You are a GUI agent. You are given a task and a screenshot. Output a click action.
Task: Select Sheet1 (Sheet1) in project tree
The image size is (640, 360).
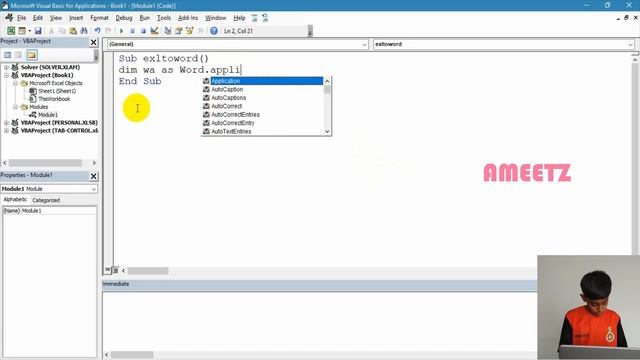[x=57, y=91]
